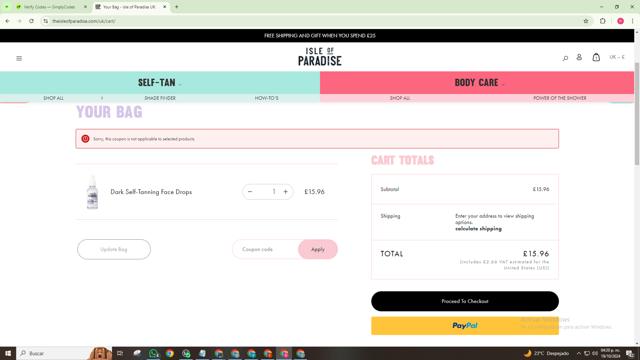Screen dimensions: 640x360
Task: Click the item price £15.96 in bag
Action: (x=314, y=191)
